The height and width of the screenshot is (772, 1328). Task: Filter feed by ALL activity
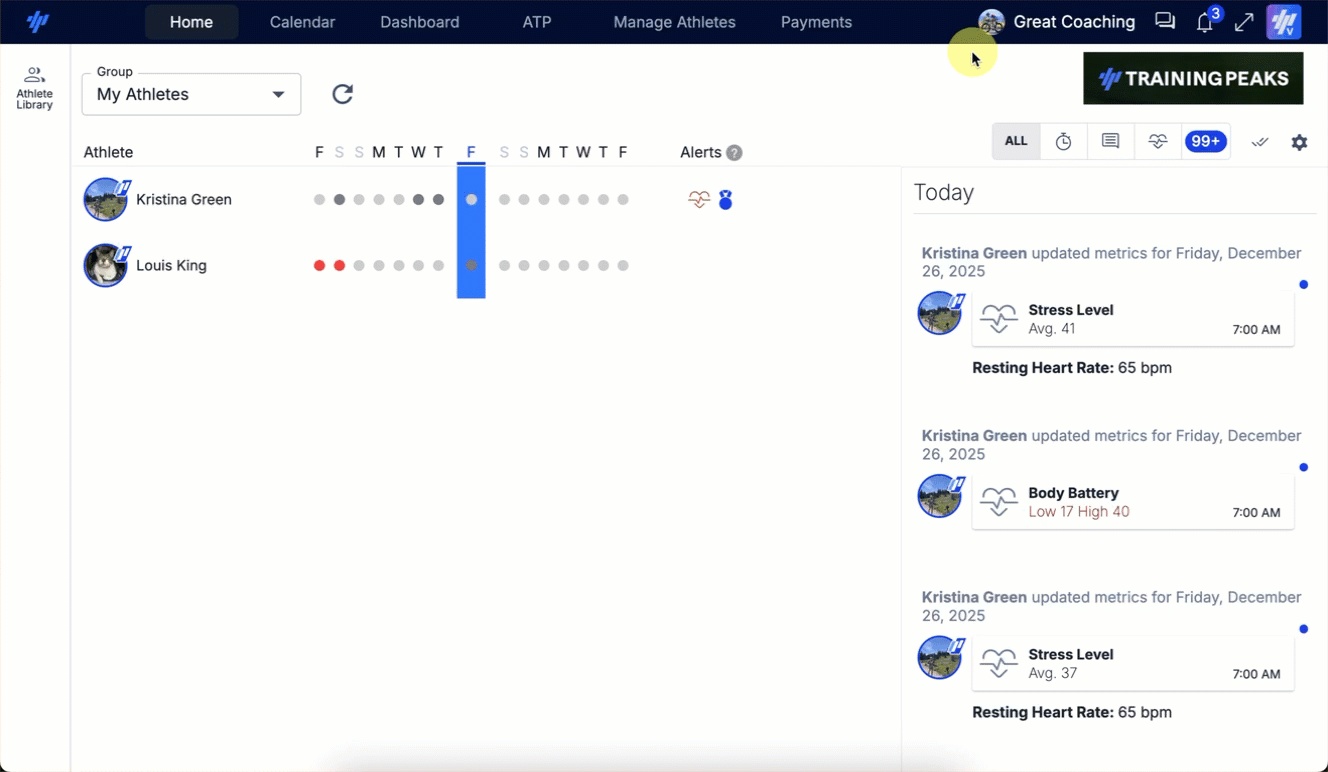click(1016, 142)
